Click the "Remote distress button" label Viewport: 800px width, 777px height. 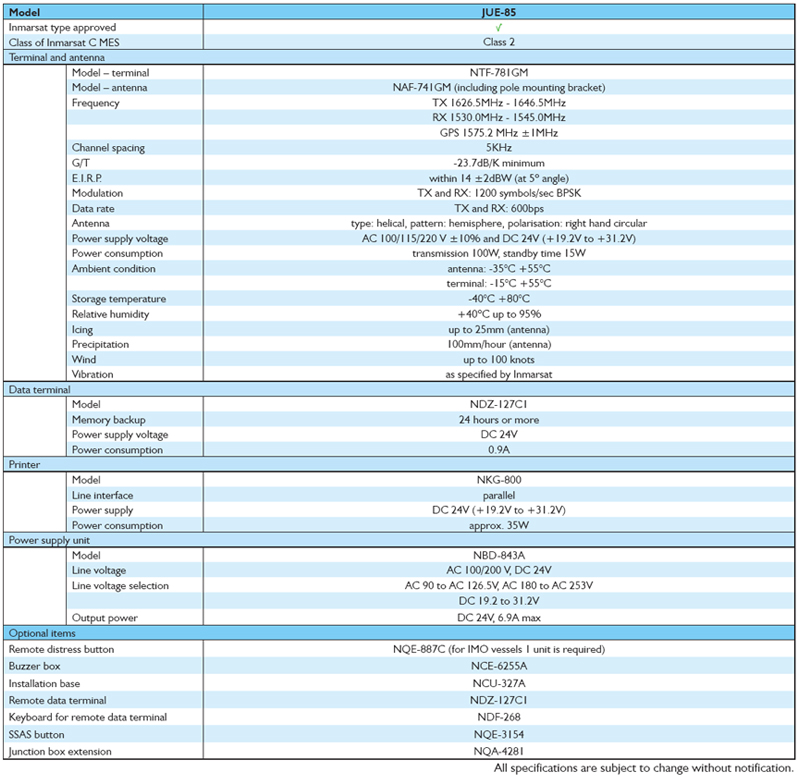tap(61, 649)
